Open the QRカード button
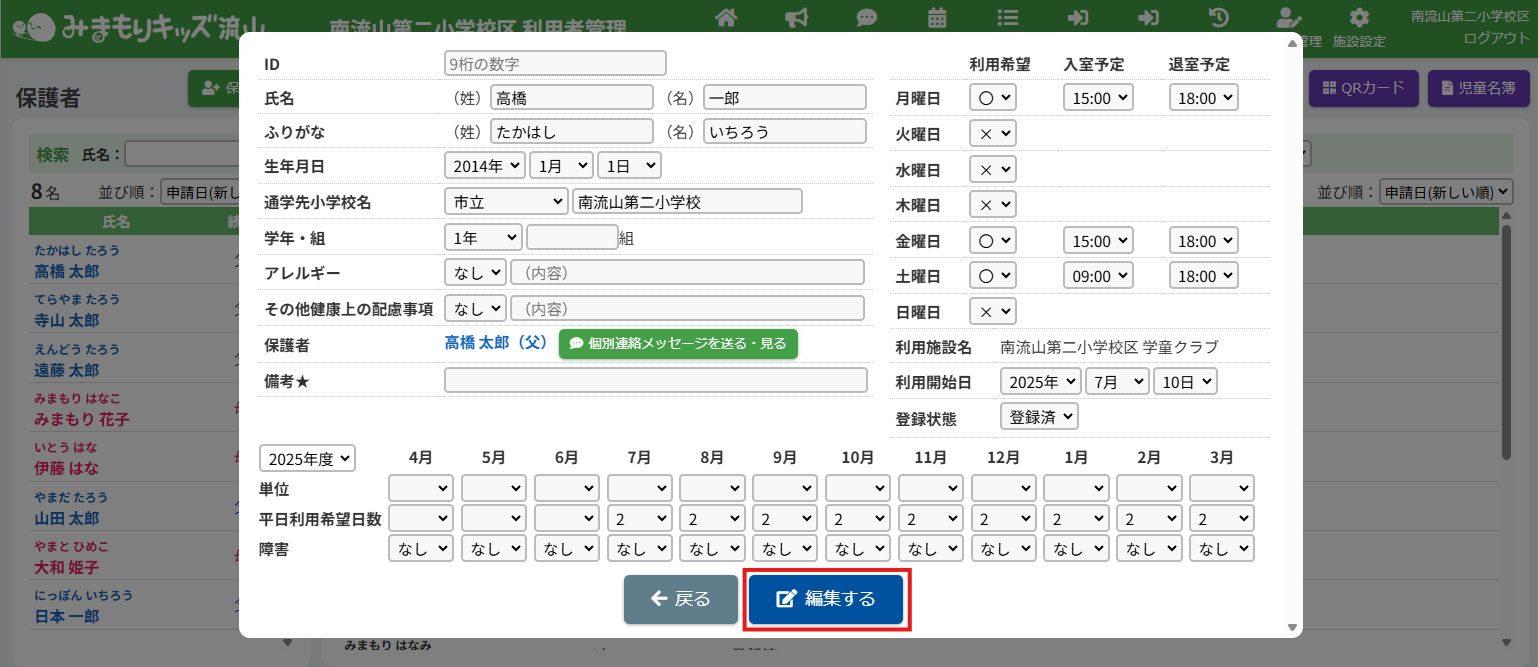 coord(1364,88)
